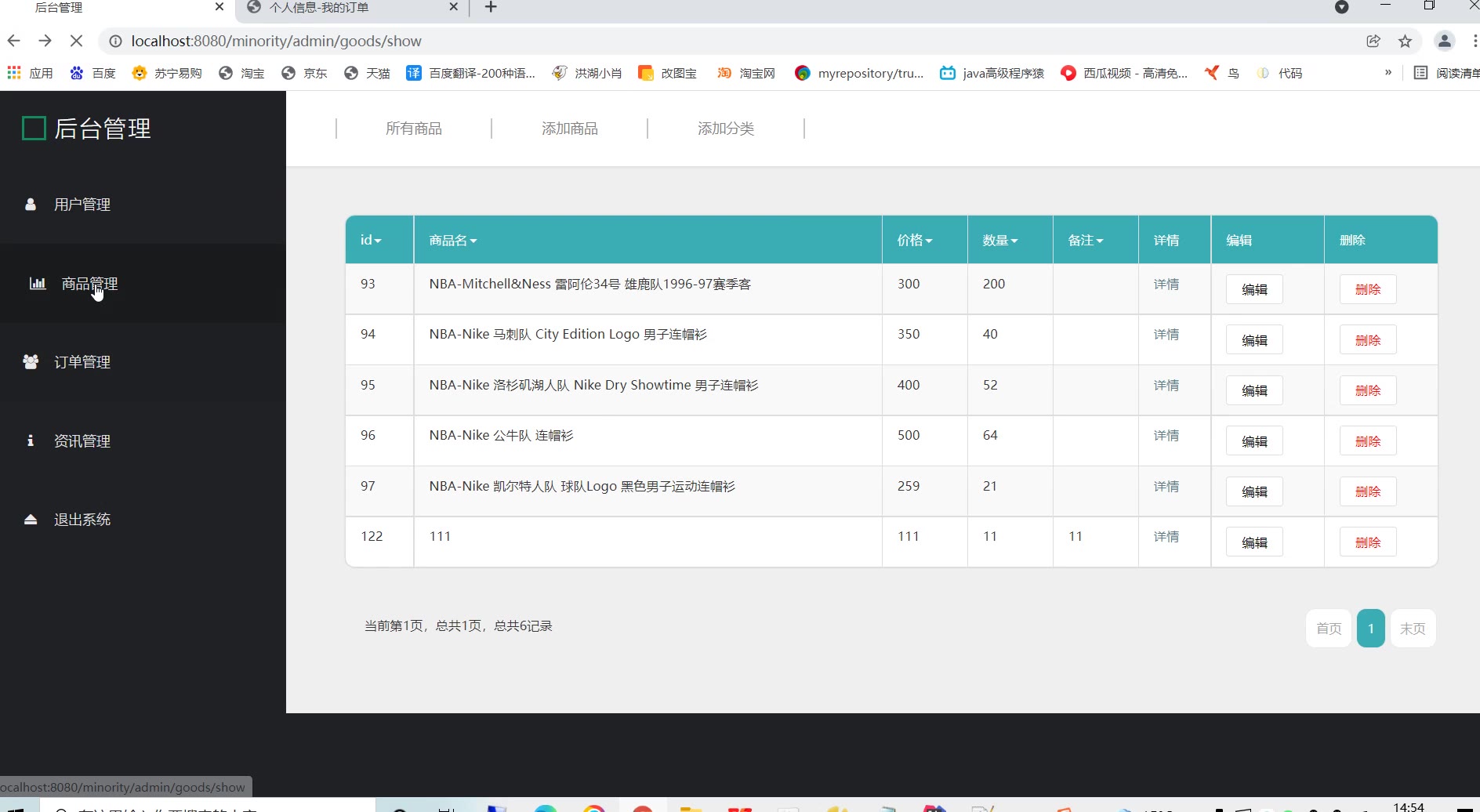Click the eject icon beside 退出系统
The width and height of the screenshot is (1480, 812).
(x=31, y=520)
